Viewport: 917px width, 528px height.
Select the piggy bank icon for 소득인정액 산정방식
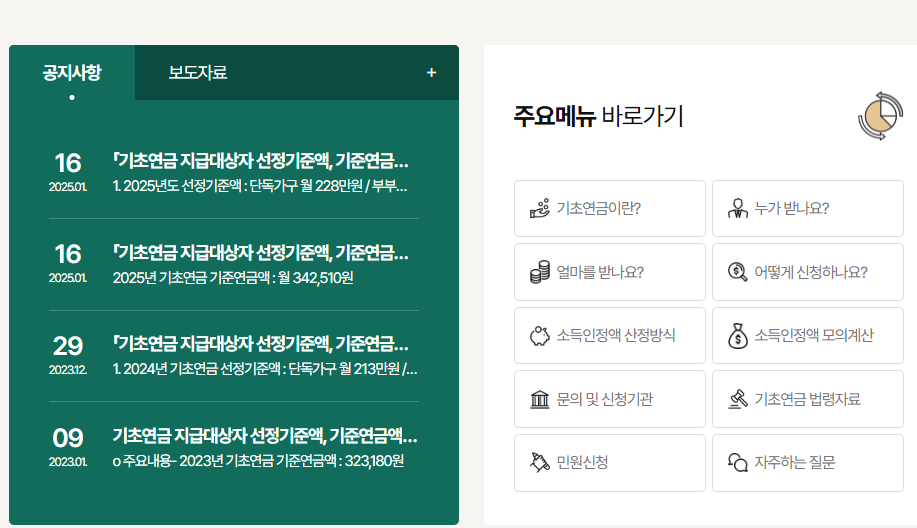[540, 336]
